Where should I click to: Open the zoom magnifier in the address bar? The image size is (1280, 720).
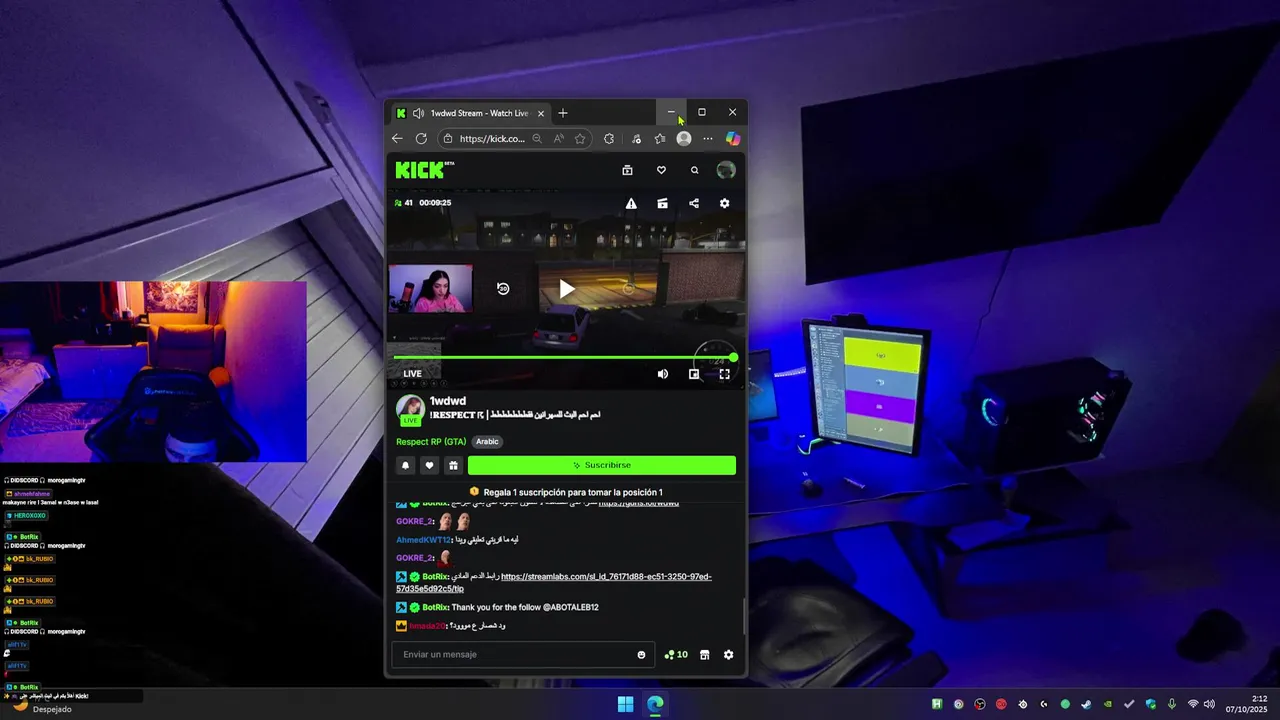tap(537, 139)
